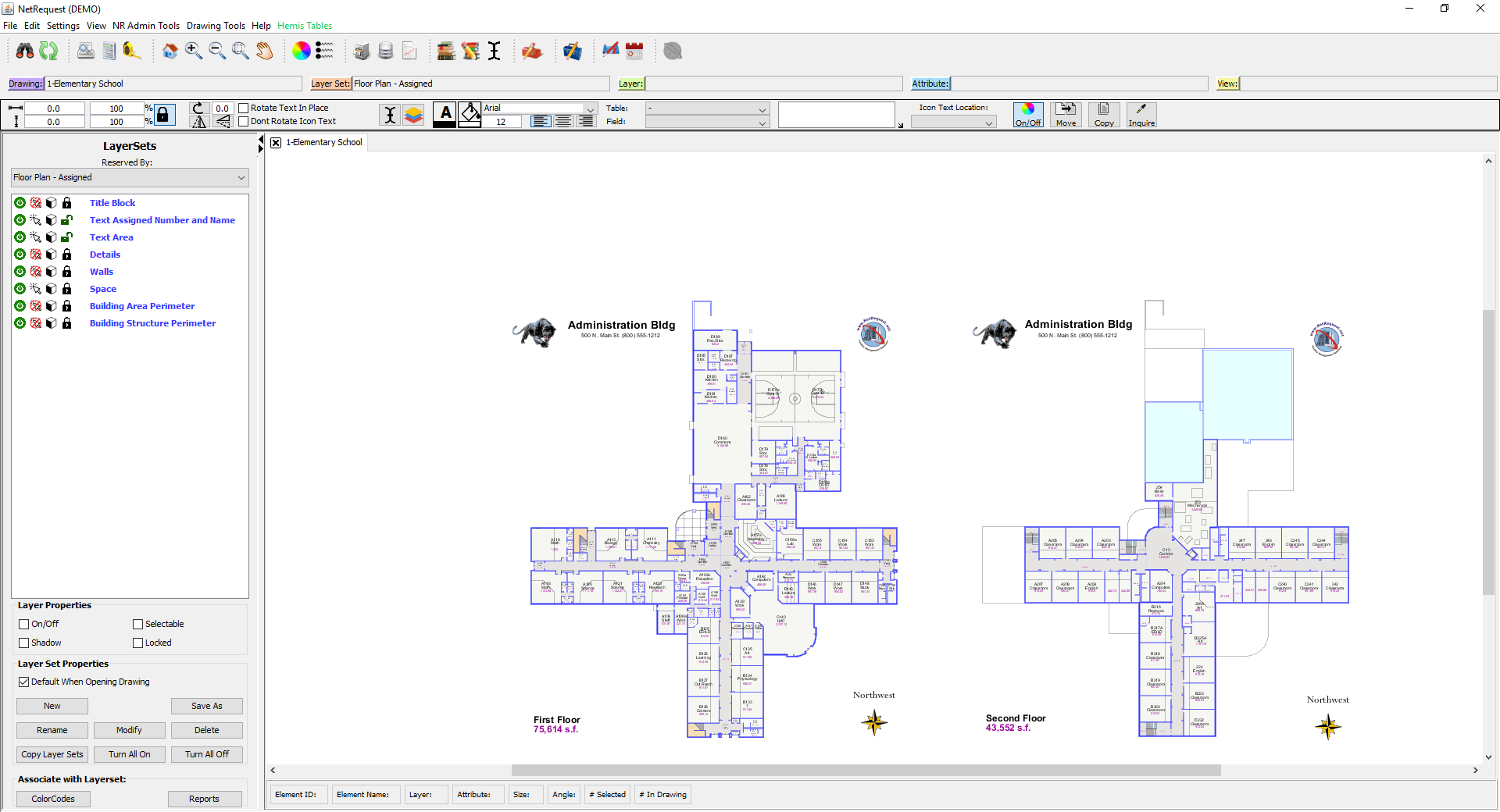Toggle lock on Text Area layer
This screenshot has height=812, width=1500.
(x=67, y=237)
